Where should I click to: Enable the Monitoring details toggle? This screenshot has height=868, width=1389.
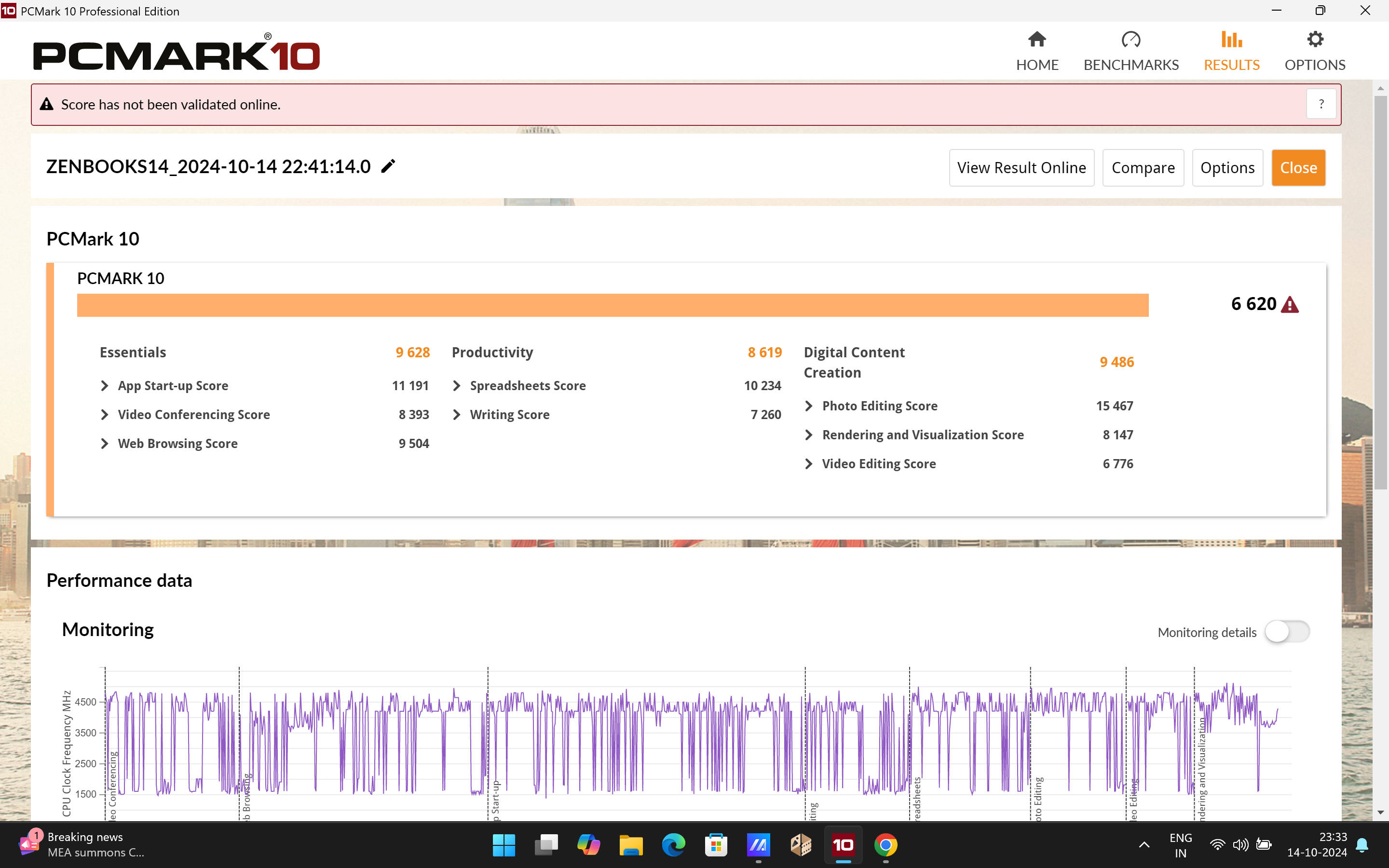[x=1287, y=632]
